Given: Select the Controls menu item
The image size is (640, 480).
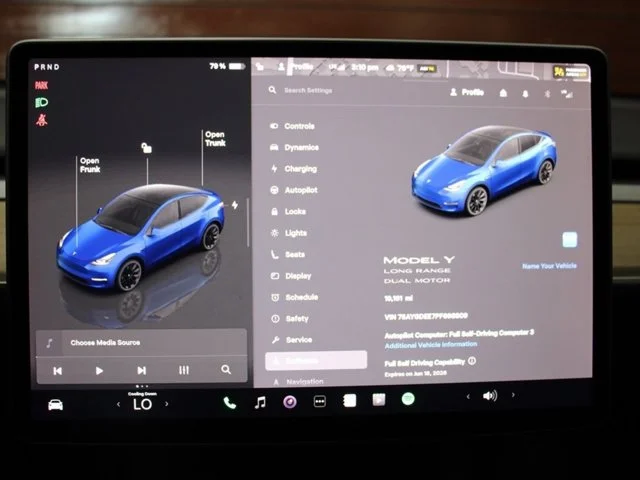Looking at the screenshot, I should (x=293, y=126).
